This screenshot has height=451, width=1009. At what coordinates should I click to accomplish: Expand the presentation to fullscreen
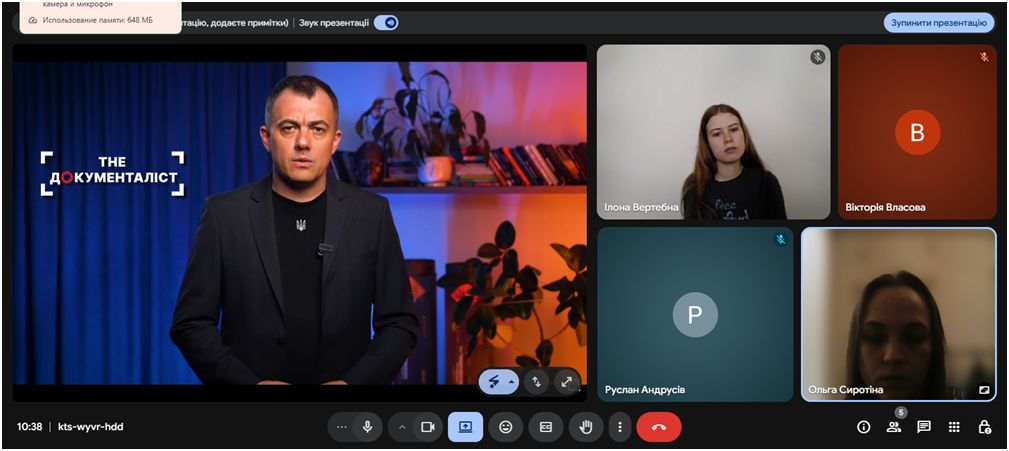[567, 381]
